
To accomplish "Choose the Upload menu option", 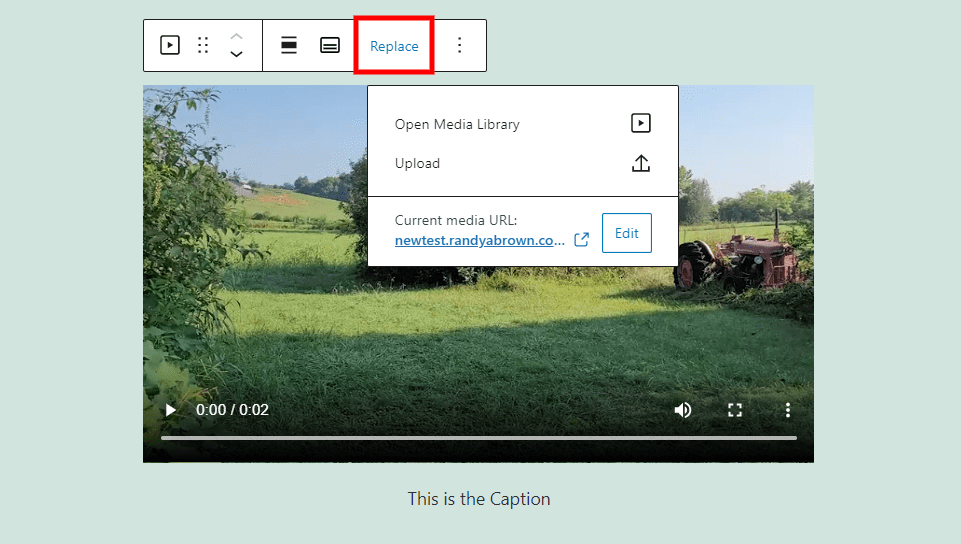I will [x=417, y=163].
